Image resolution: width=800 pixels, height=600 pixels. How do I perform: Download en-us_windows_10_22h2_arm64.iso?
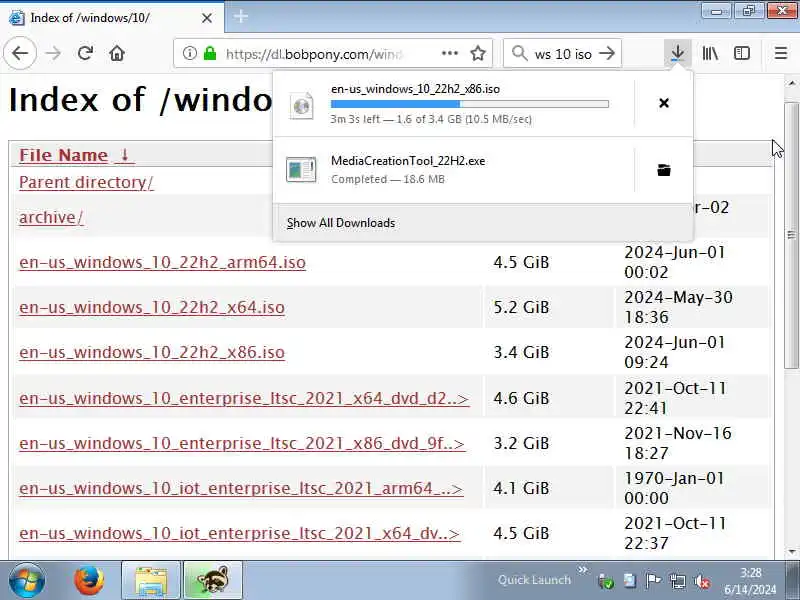162,262
